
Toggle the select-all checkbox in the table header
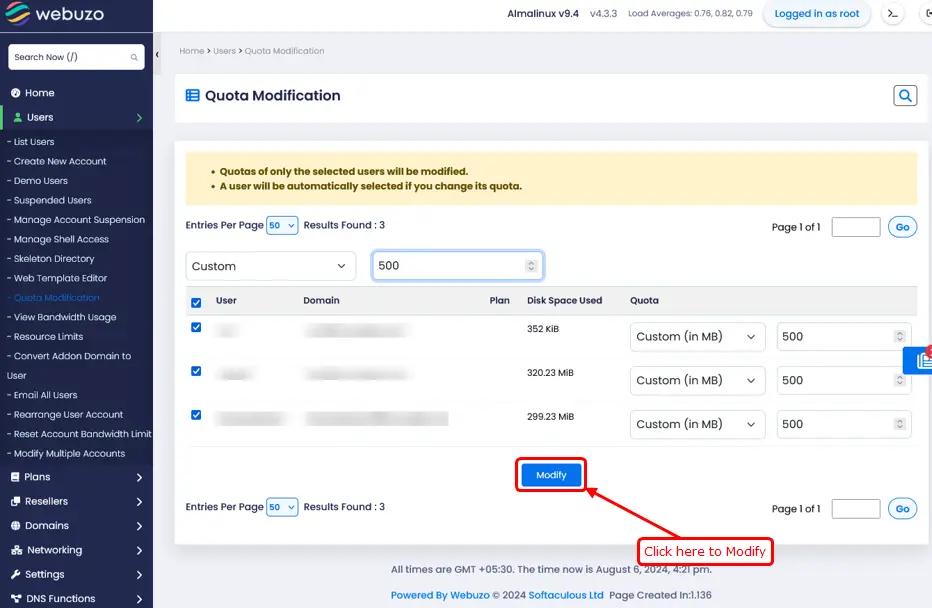(195, 301)
